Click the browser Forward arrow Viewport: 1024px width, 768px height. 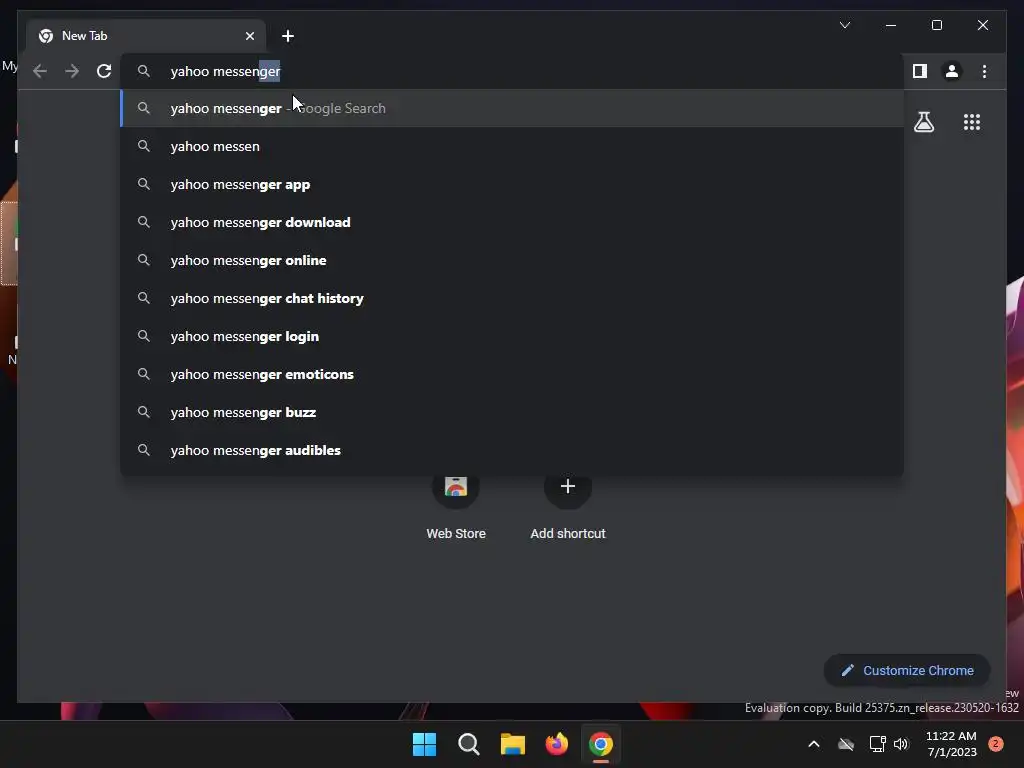[x=72, y=71]
